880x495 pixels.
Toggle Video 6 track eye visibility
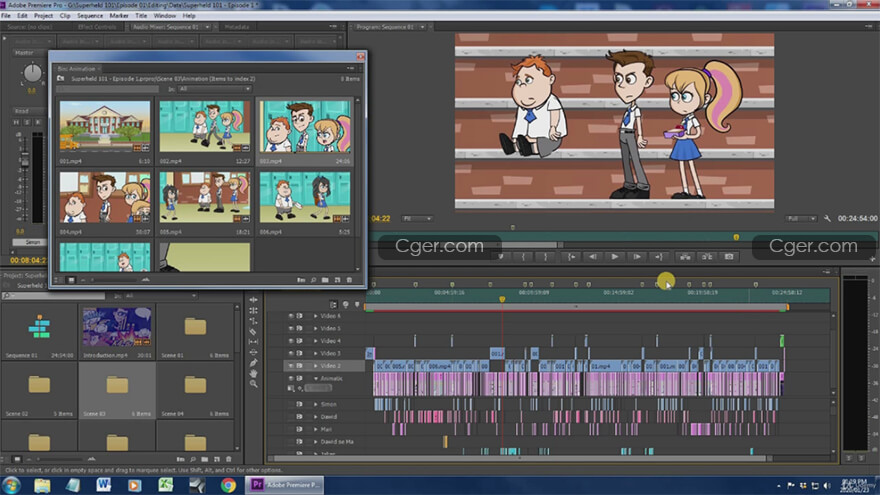[x=291, y=316]
